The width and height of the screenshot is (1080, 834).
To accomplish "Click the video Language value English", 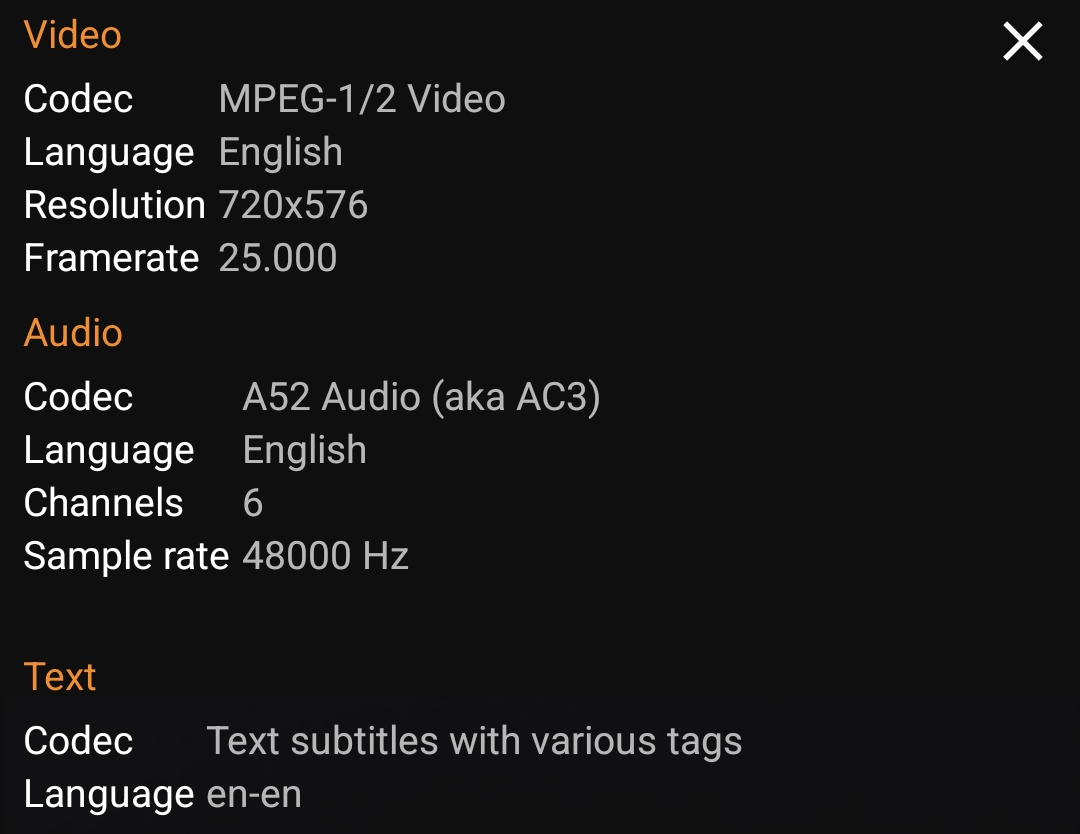I will point(280,152).
